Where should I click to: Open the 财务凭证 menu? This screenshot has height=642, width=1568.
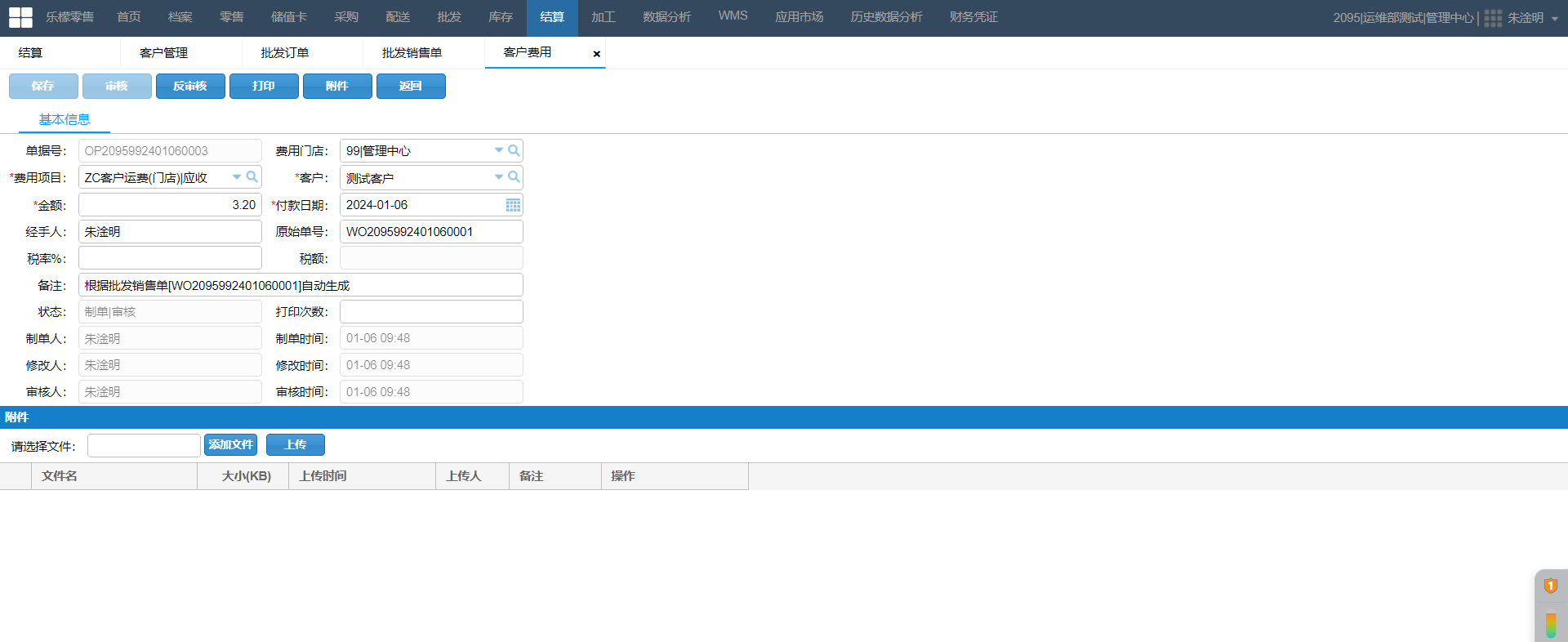pyautogui.click(x=973, y=17)
